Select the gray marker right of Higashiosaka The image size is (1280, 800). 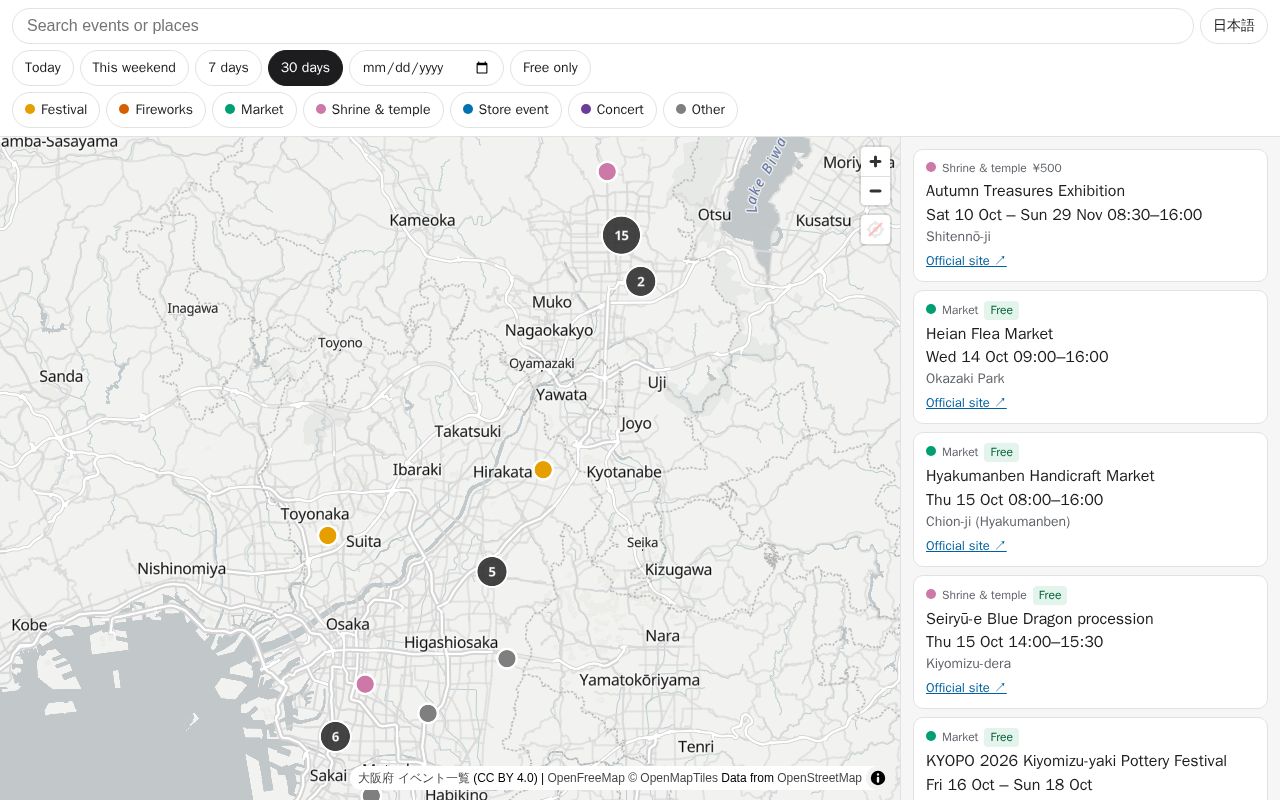pyautogui.click(x=507, y=658)
